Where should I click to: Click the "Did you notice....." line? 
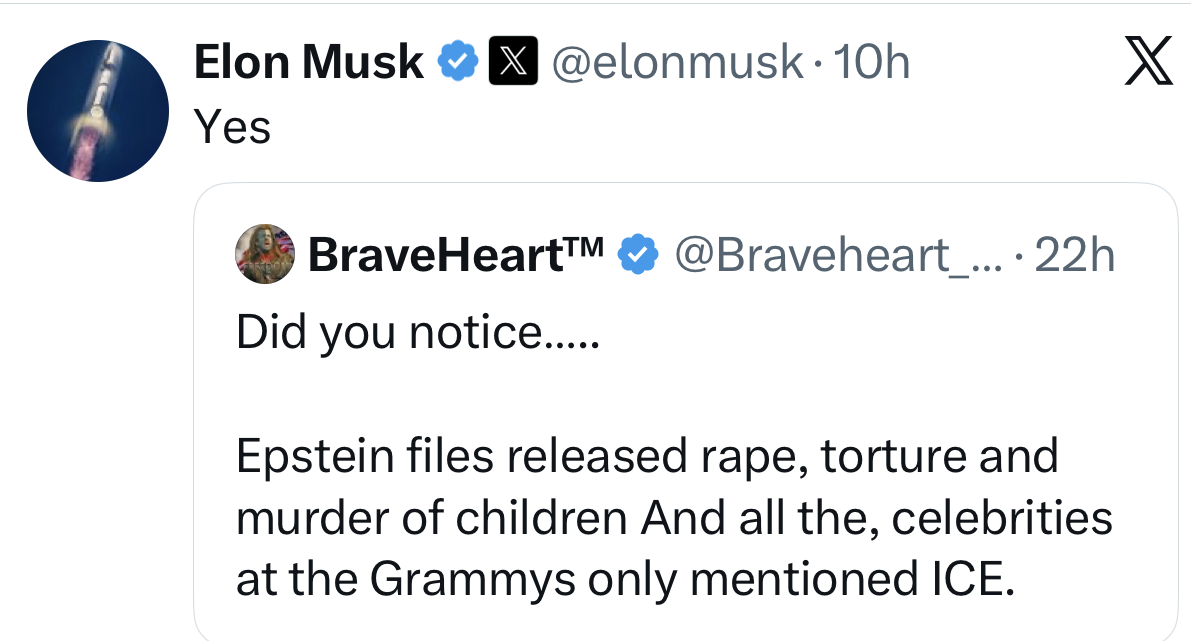[417, 332]
